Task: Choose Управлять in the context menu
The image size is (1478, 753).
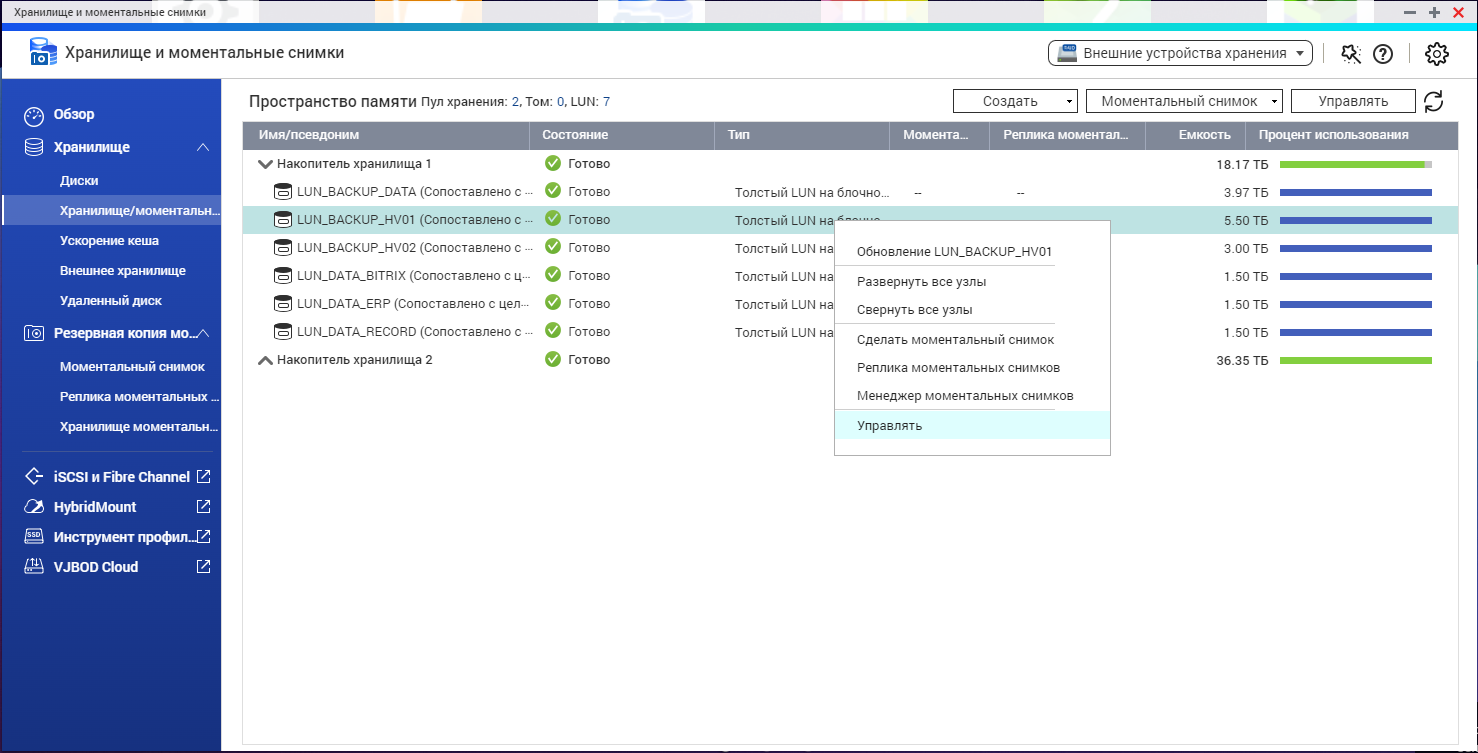Action: (x=972, y=426)
